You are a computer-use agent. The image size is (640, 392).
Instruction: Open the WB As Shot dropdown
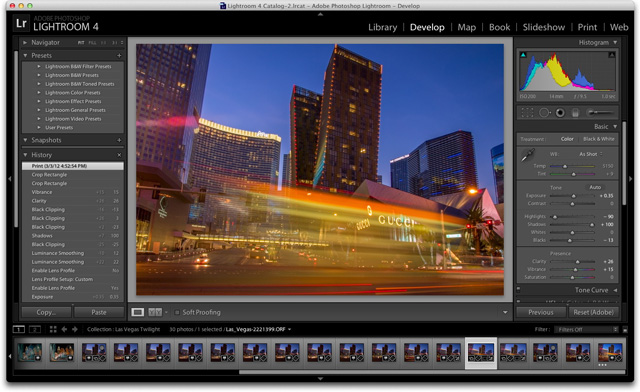click(591, 154)
